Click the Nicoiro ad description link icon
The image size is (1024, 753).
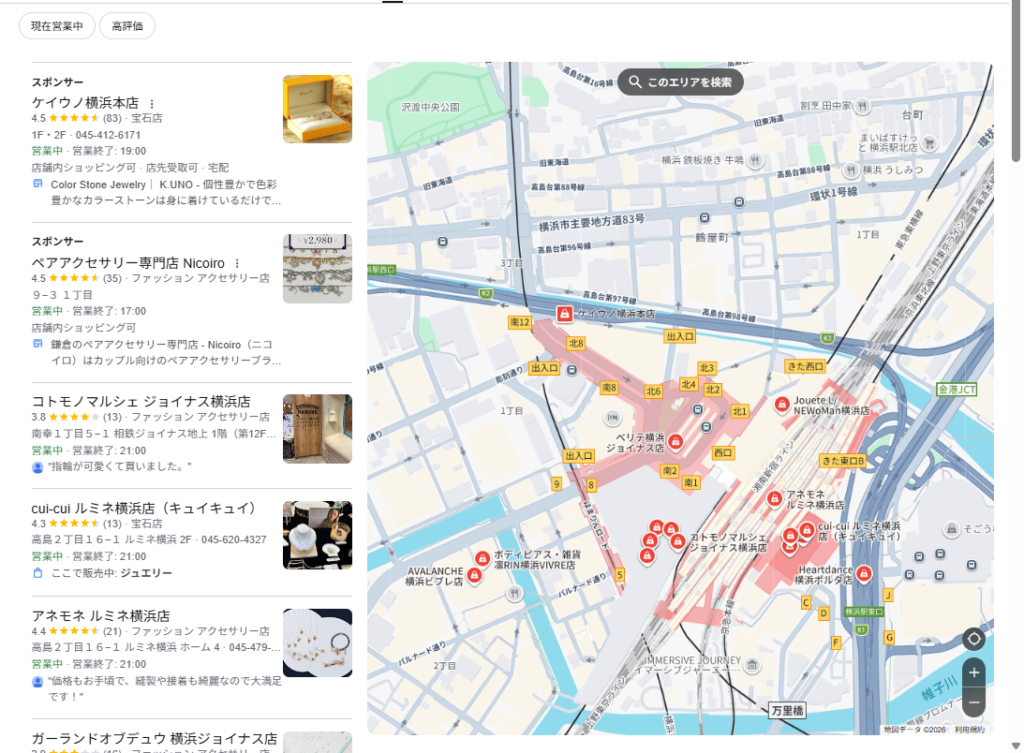tap(38, 344)
